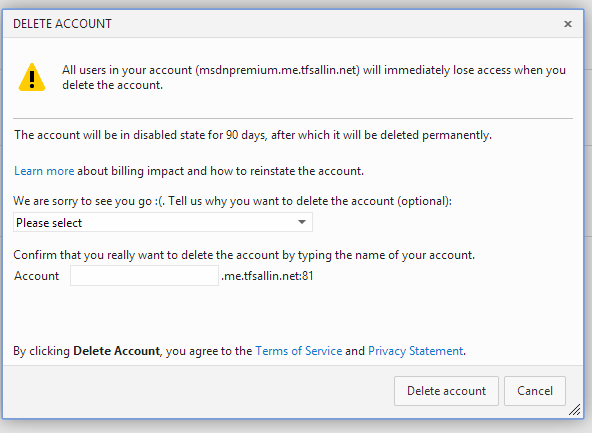Click the .me.tfsallin.net:81 domain suffix text

point(267,276)
